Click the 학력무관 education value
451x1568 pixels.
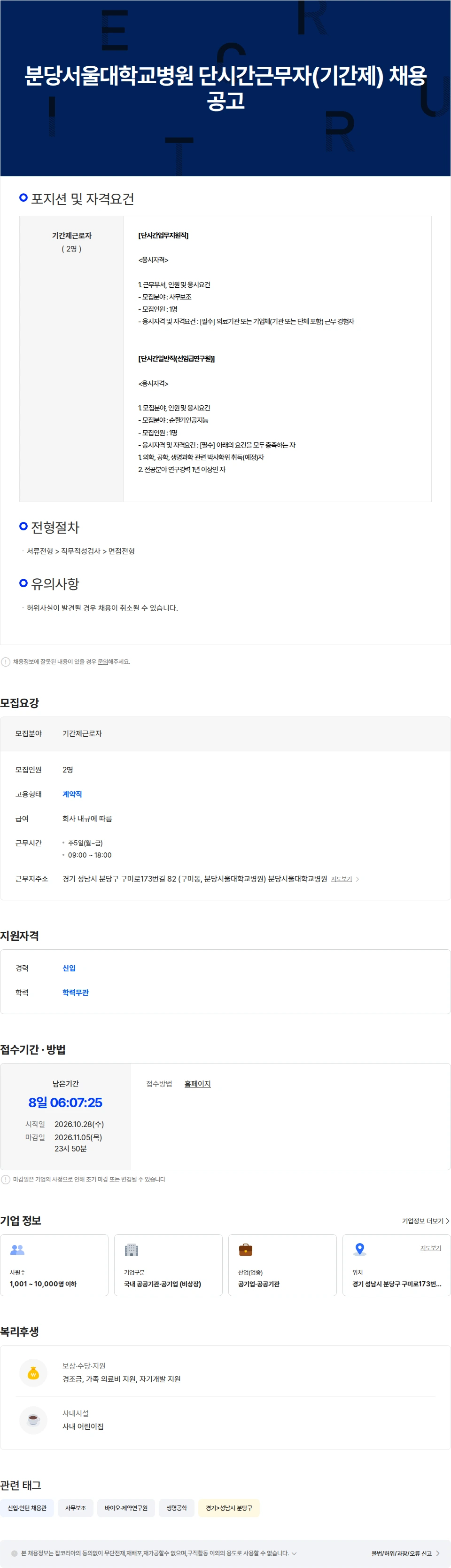point(75,992)
